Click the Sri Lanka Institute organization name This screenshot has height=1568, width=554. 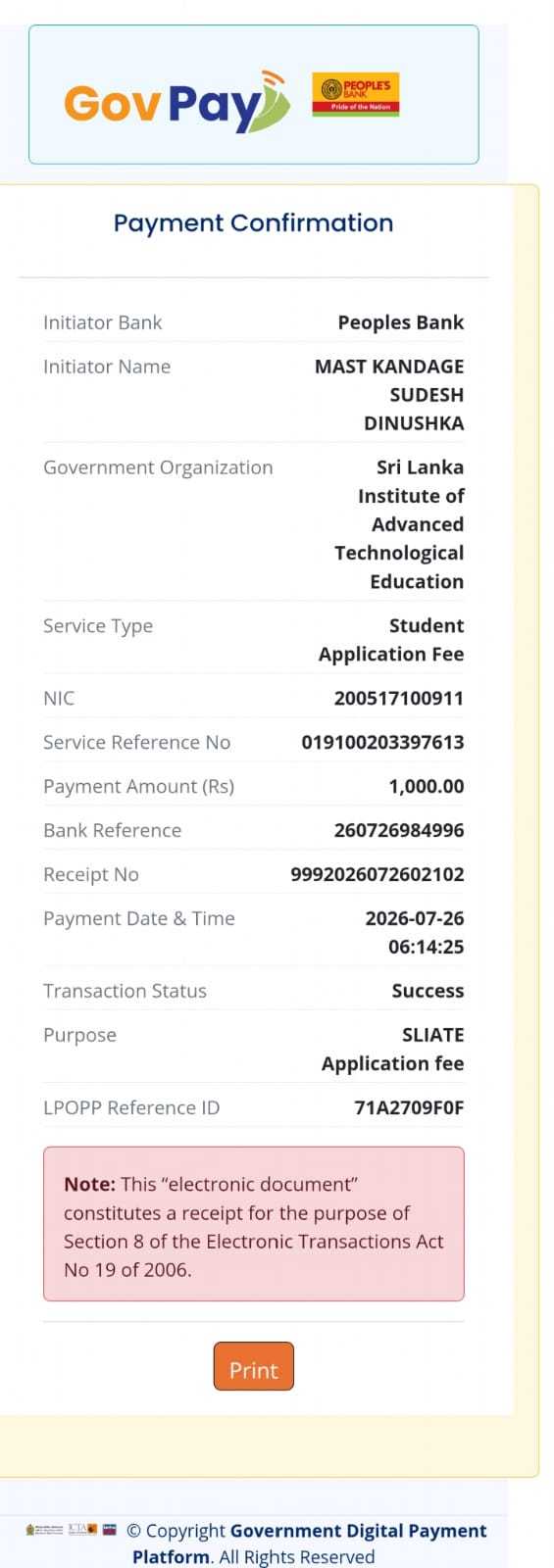click(399, 524)
